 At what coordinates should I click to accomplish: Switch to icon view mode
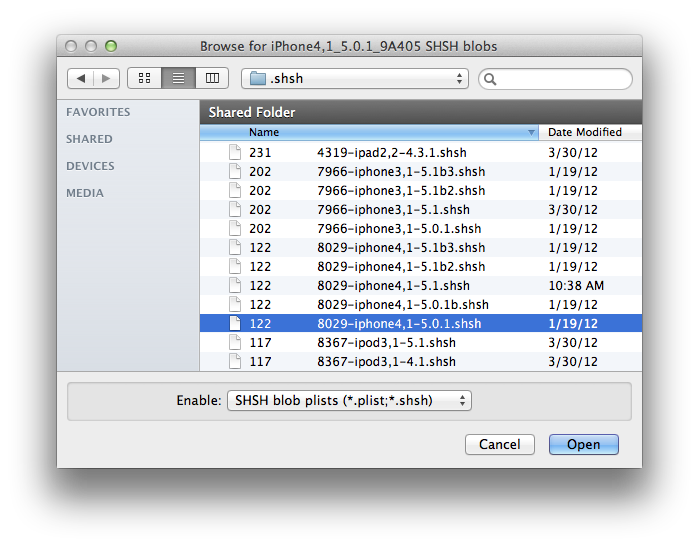coord(144,78)
